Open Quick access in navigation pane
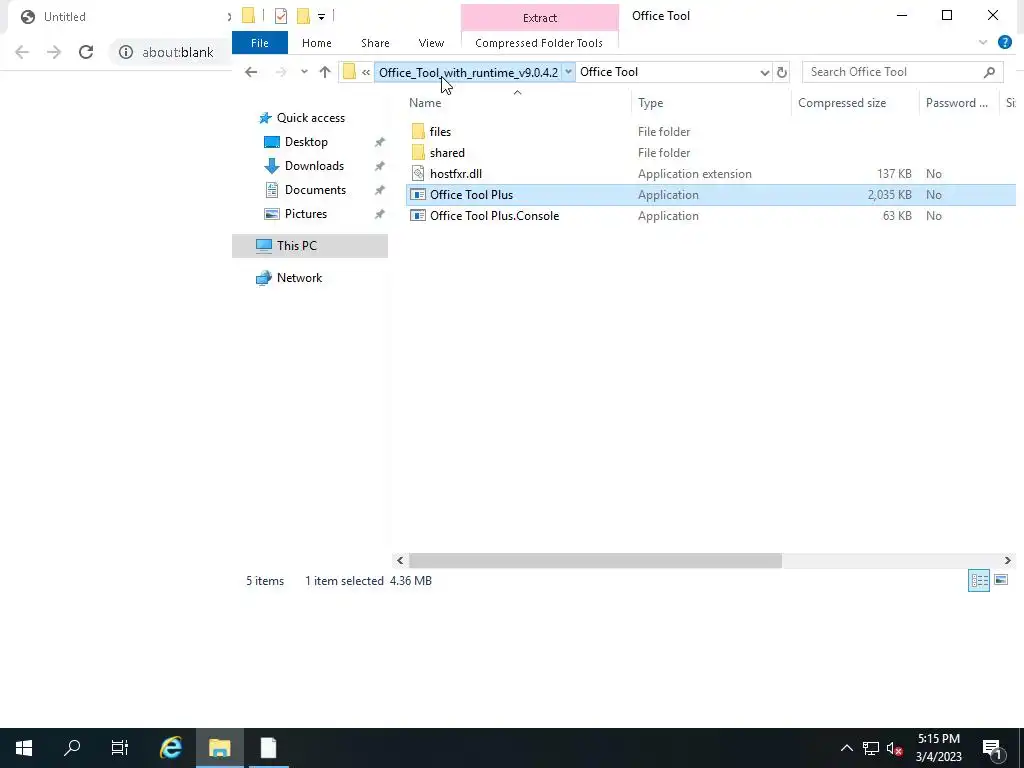 pos(311,118)
